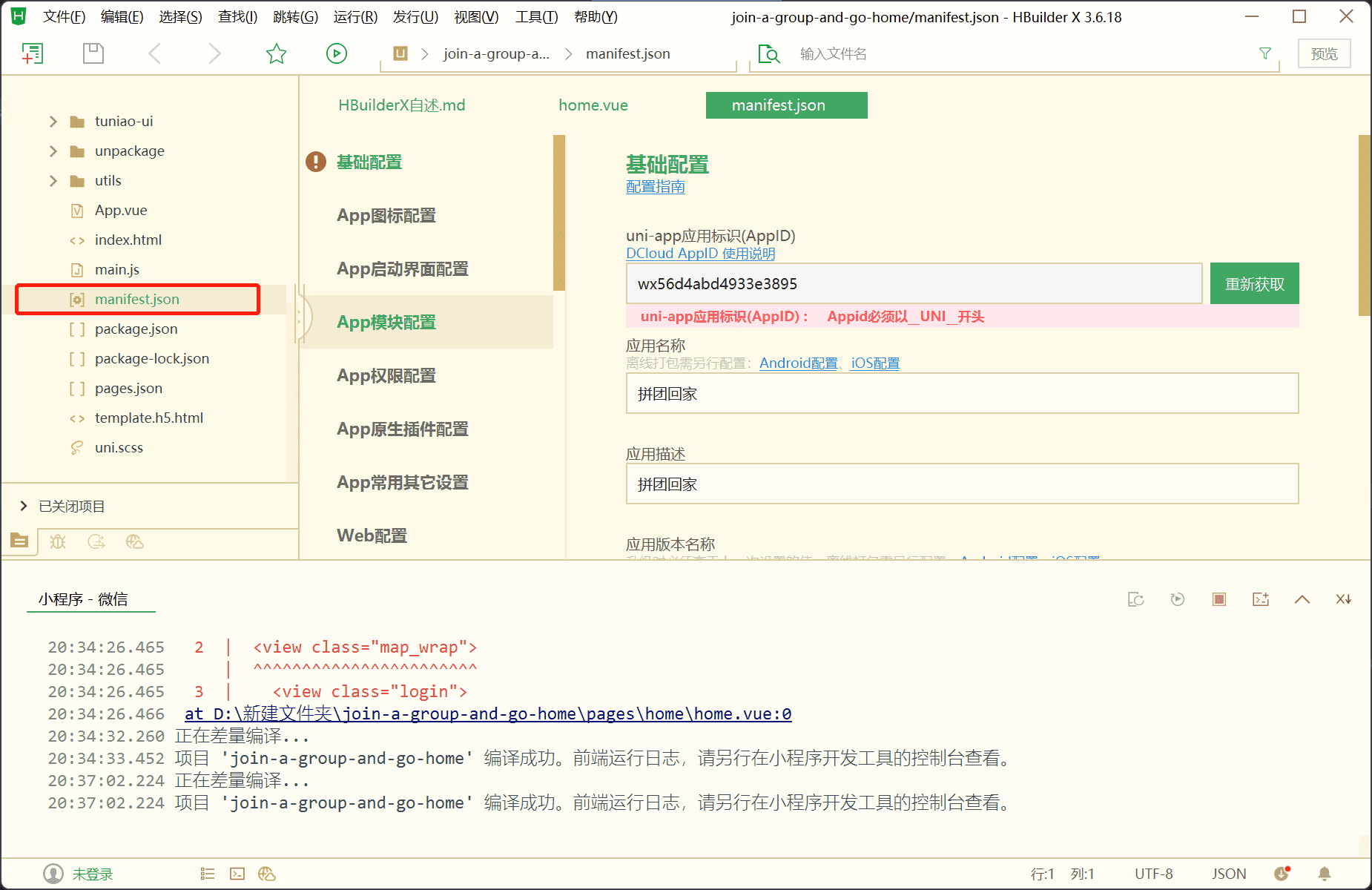The width and height of the screenshot is (1372, 890).
Task: Select the Web配置 section
Action: pyautogui.click(x=372, y=536)
